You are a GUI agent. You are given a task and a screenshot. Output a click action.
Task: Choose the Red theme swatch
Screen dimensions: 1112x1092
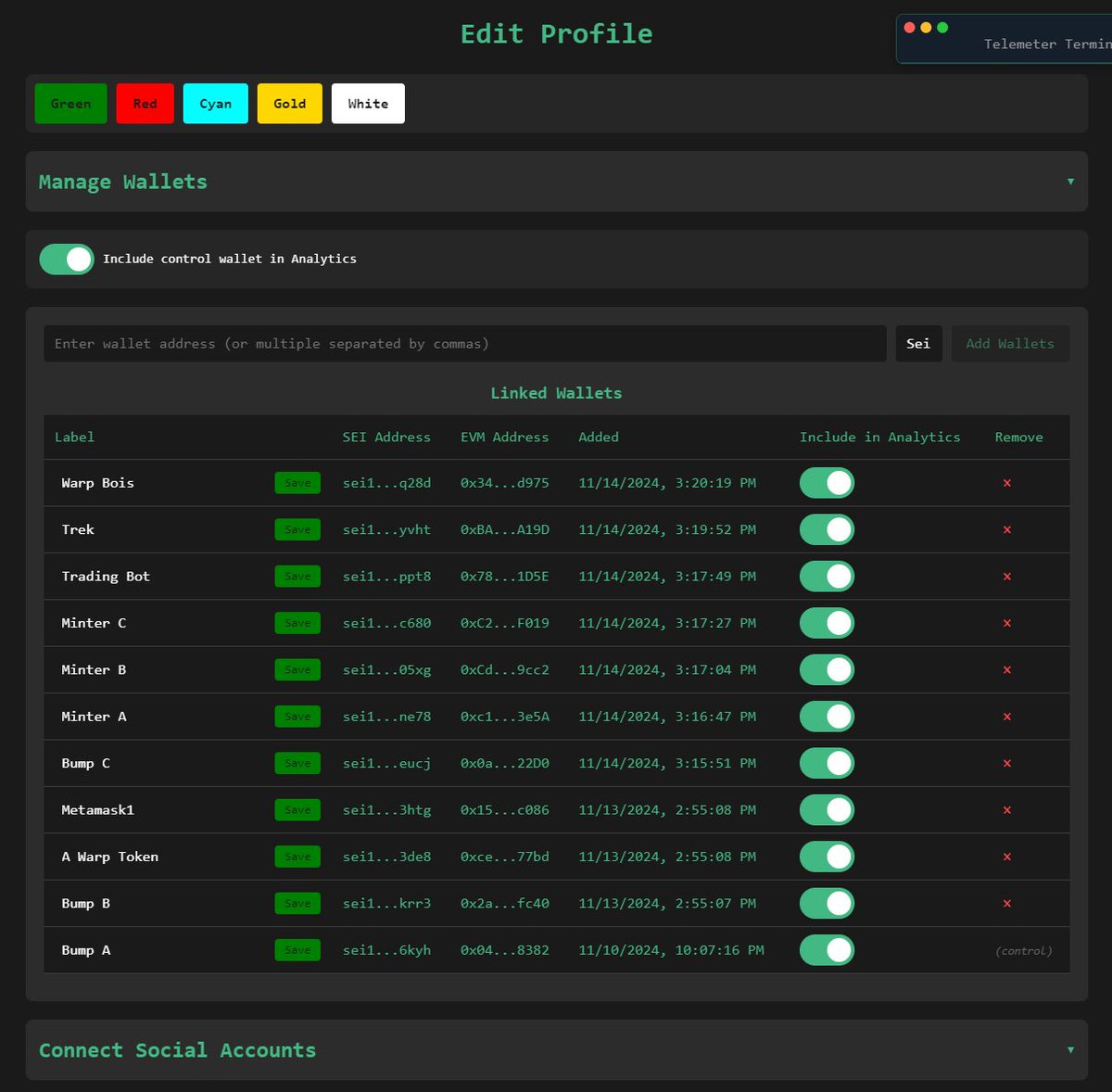point(145,104)
